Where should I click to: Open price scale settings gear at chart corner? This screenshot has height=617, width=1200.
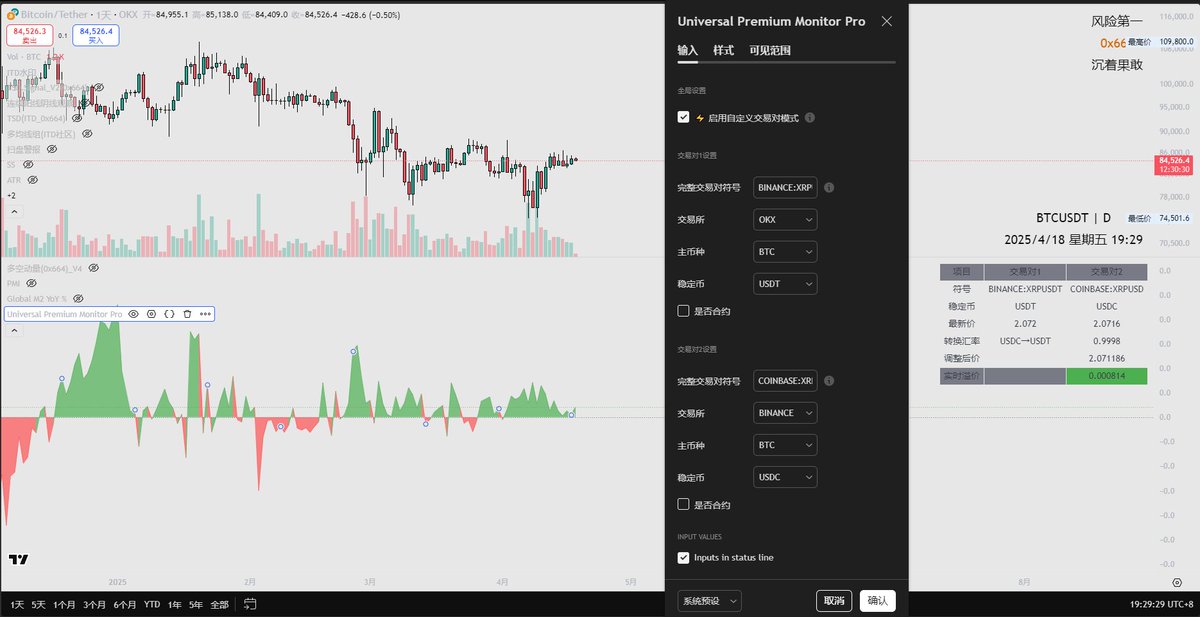1177,582
